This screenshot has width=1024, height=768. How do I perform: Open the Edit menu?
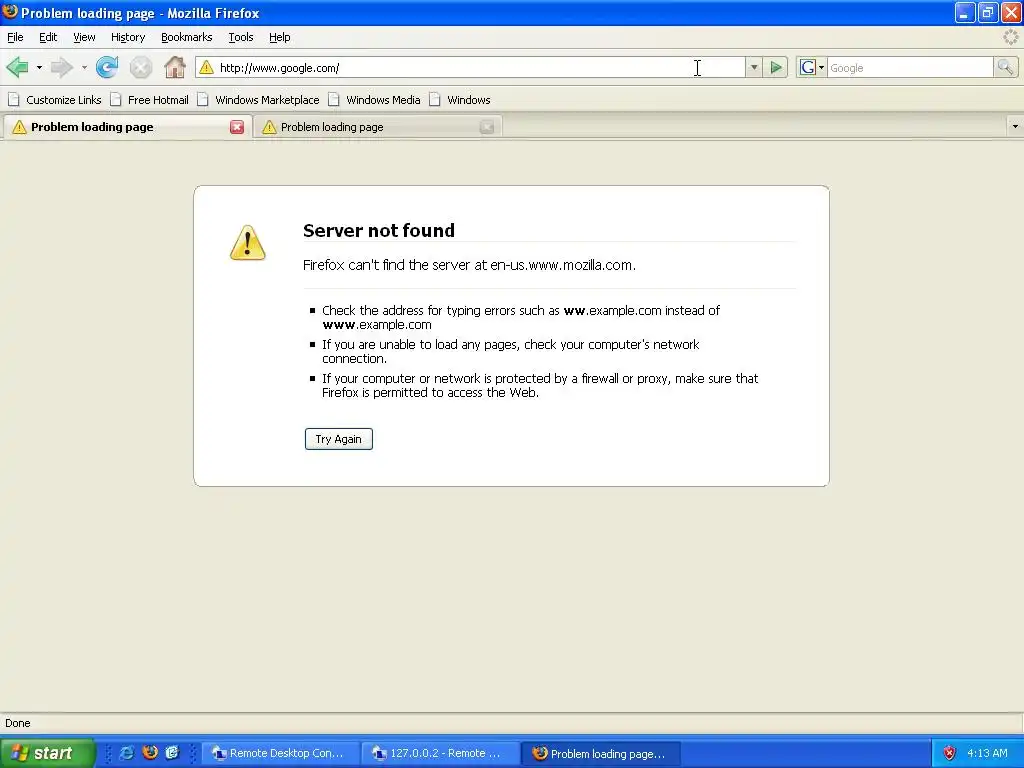tap(48, 37)
